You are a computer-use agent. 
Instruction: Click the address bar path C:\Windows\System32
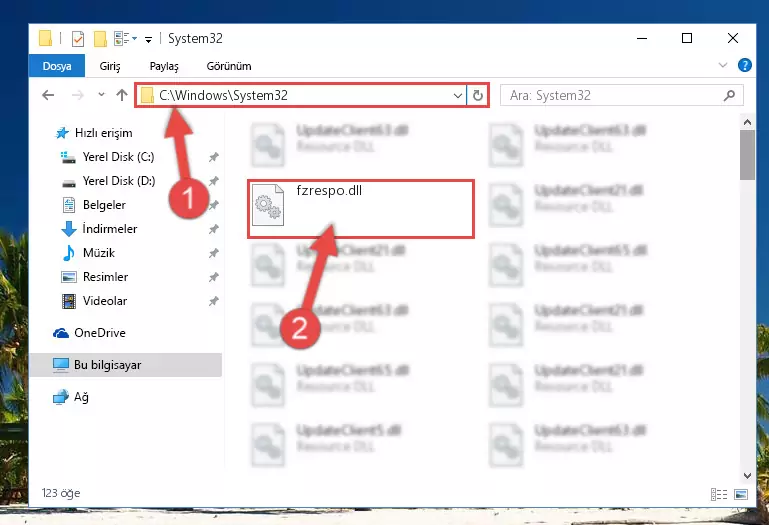coord(223,95)
